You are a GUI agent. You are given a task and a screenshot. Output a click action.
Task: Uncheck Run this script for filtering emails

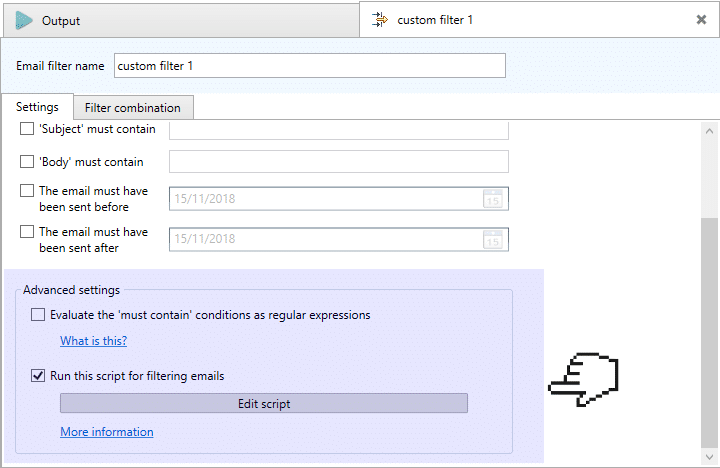[x=38, y=376]
